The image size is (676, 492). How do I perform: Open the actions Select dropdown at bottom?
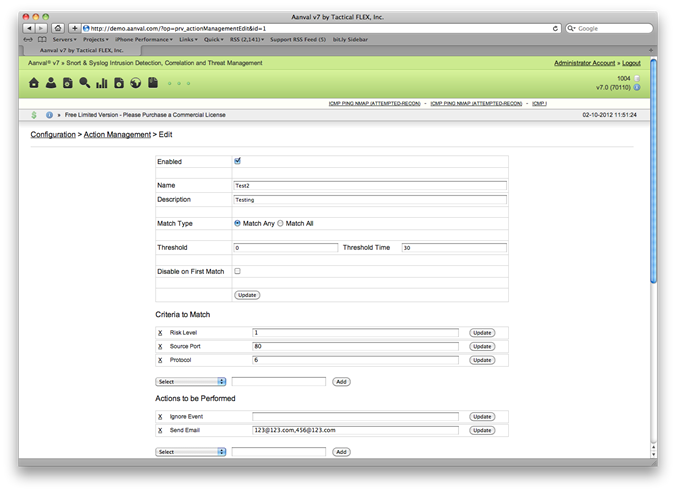191,452
